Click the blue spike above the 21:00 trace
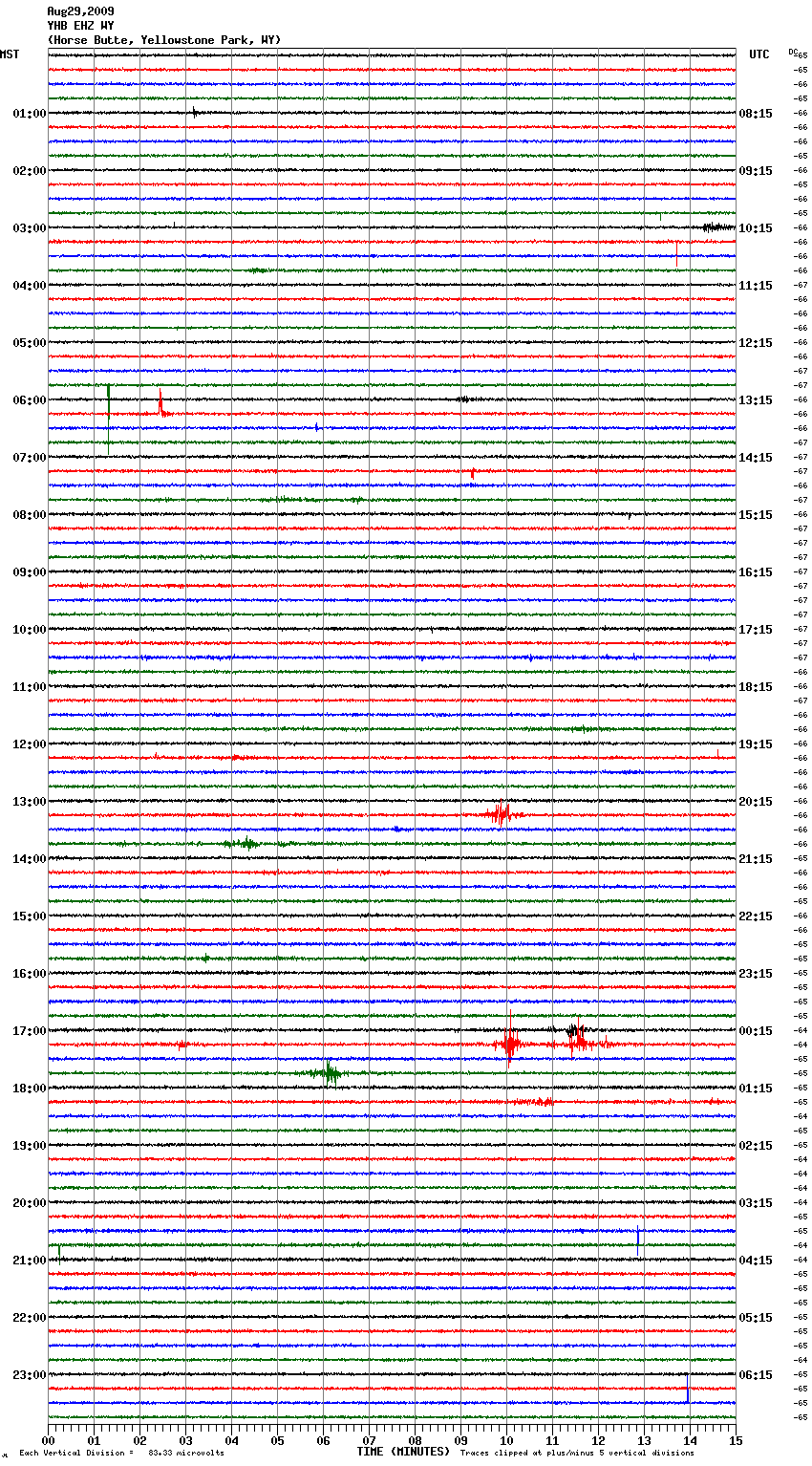 (638, 1240)
